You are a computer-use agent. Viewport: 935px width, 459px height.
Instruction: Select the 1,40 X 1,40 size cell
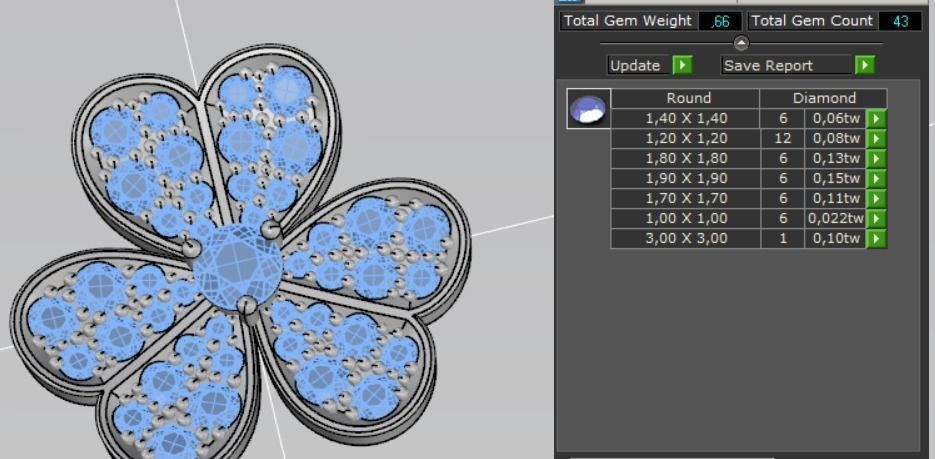tap(686, 119)
